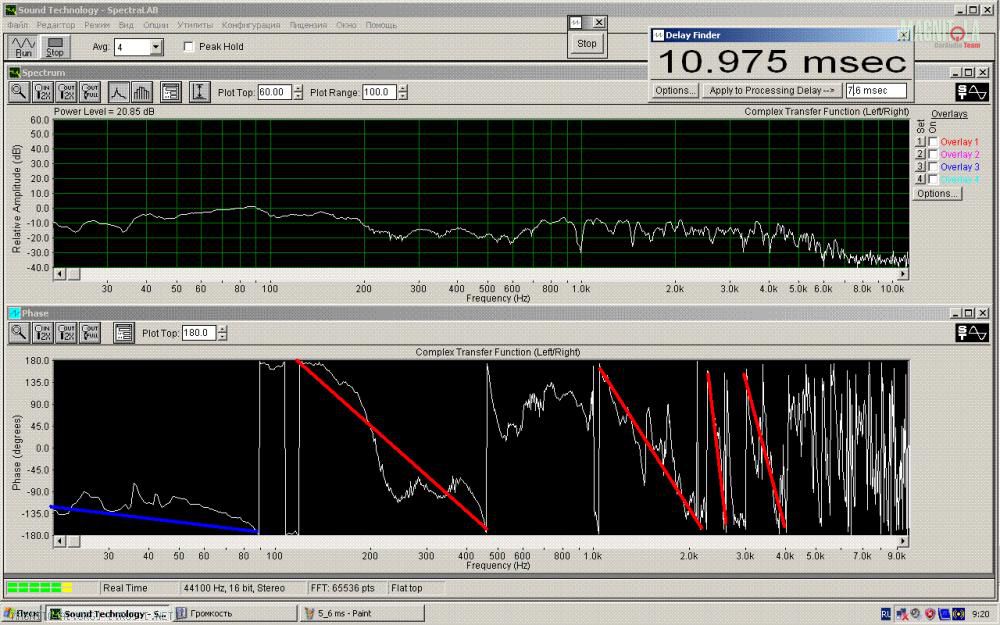Click the Phase window title icon
The width and height of the screenshot is (1000, 625).
(x=14, y=313)
